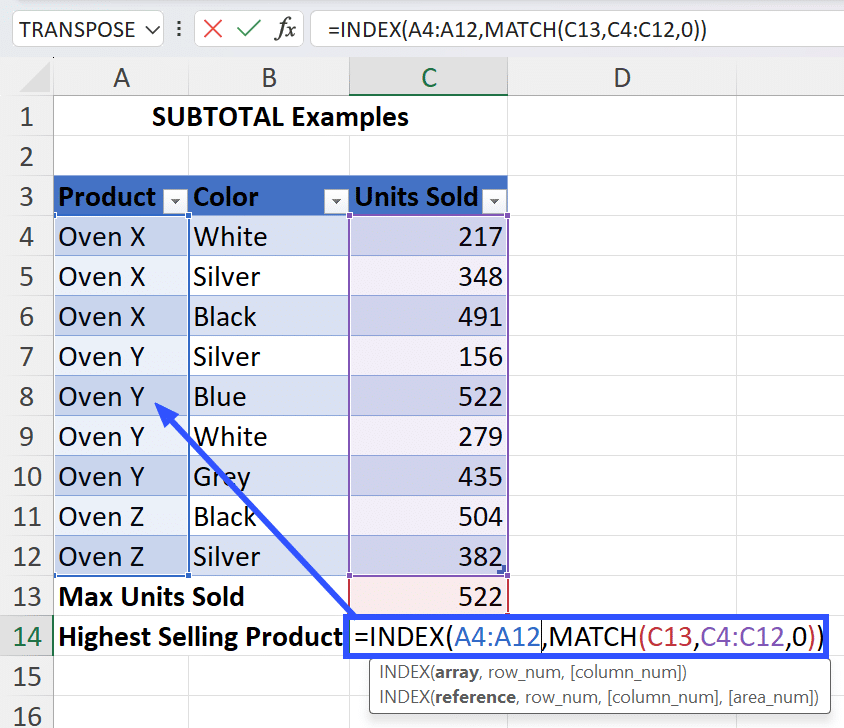Image resolution: width=844 pixels, height=728 pixels.
Task: Select row 14 header
Action: tap(26, 636)
